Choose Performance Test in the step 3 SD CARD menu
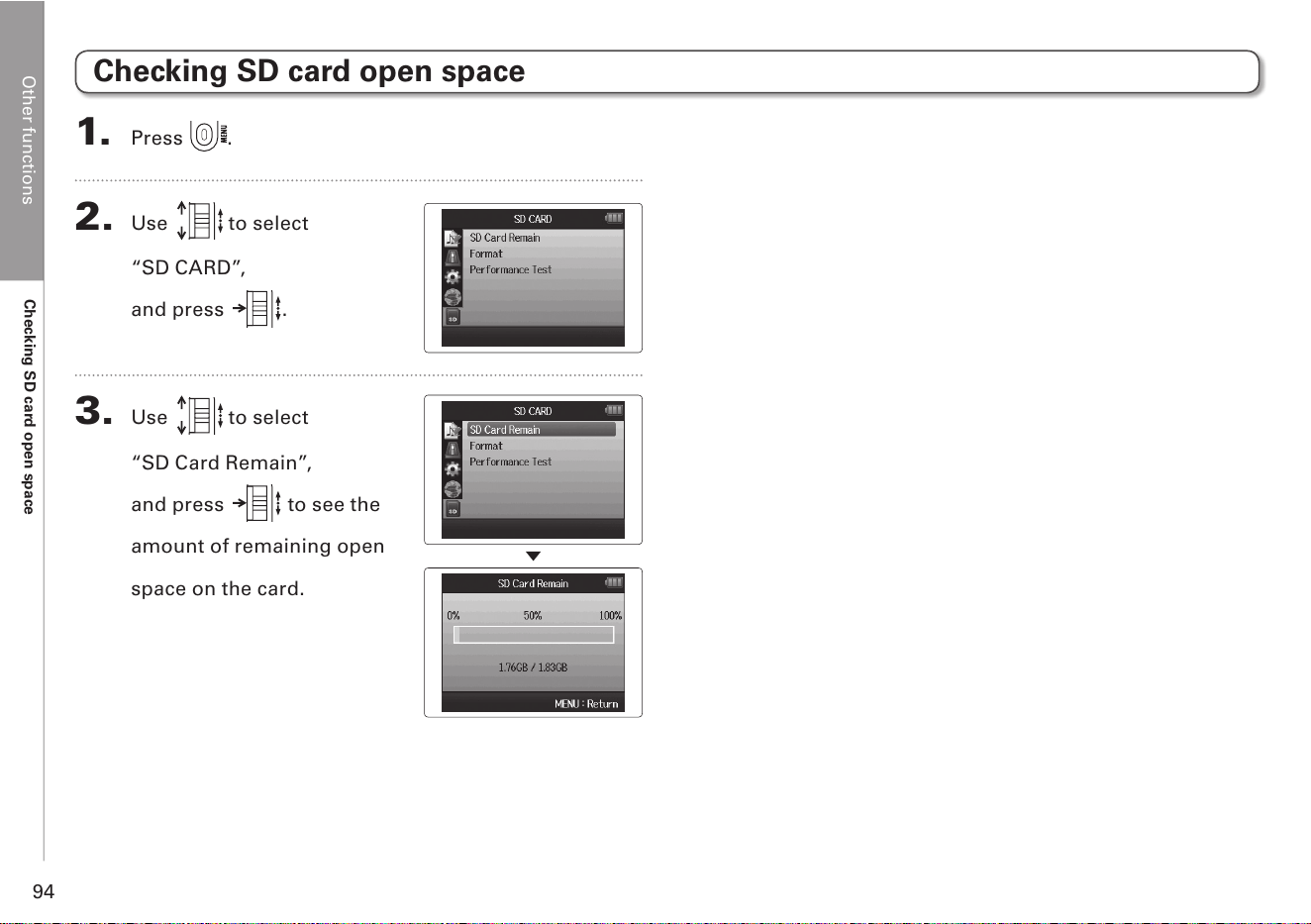Screen dimensions: 1311x924 click(x=511, y=462)
